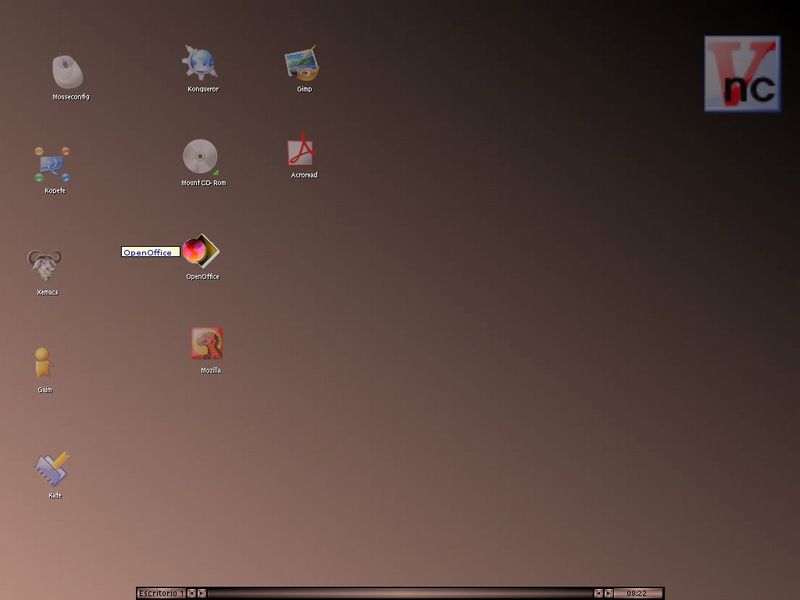Switch to the previous workspace with the left arrow

tap(192, 593)
